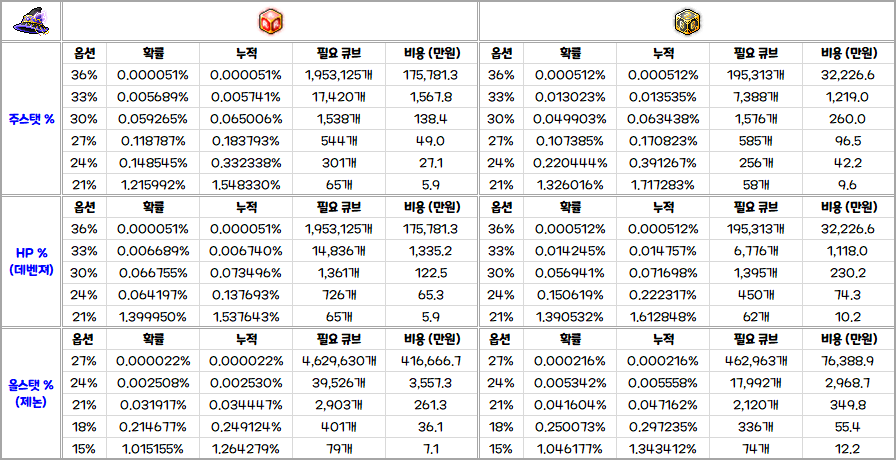The width and height of the screenshot is (896, 460).
Task: Select the cumulative value 1.717283%
Action: click(663, 185)
